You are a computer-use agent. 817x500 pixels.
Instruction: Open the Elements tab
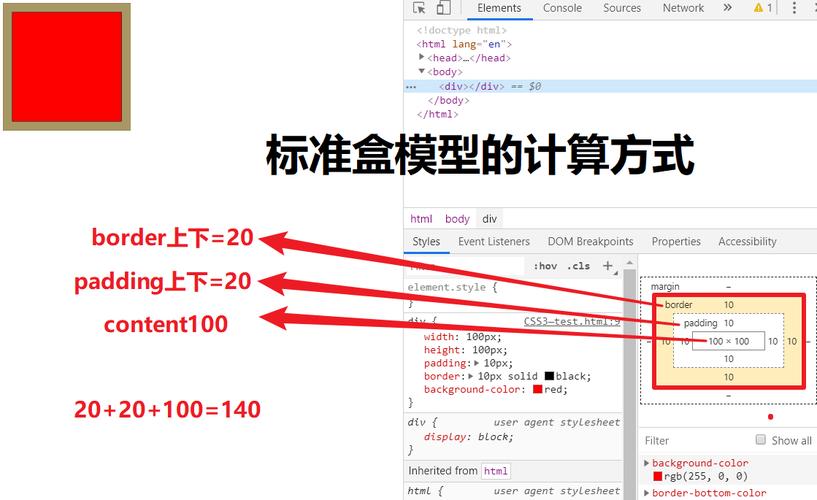pos(499,8)
